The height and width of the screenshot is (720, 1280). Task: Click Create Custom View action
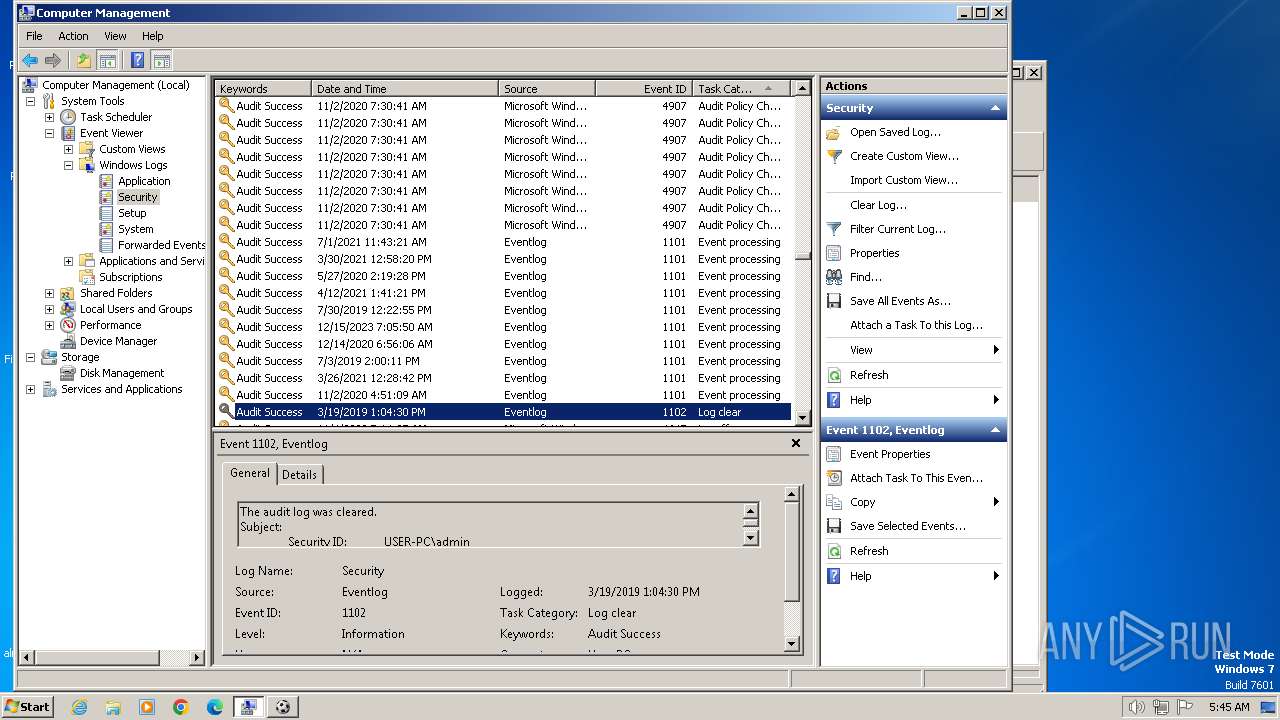point(904,156)
